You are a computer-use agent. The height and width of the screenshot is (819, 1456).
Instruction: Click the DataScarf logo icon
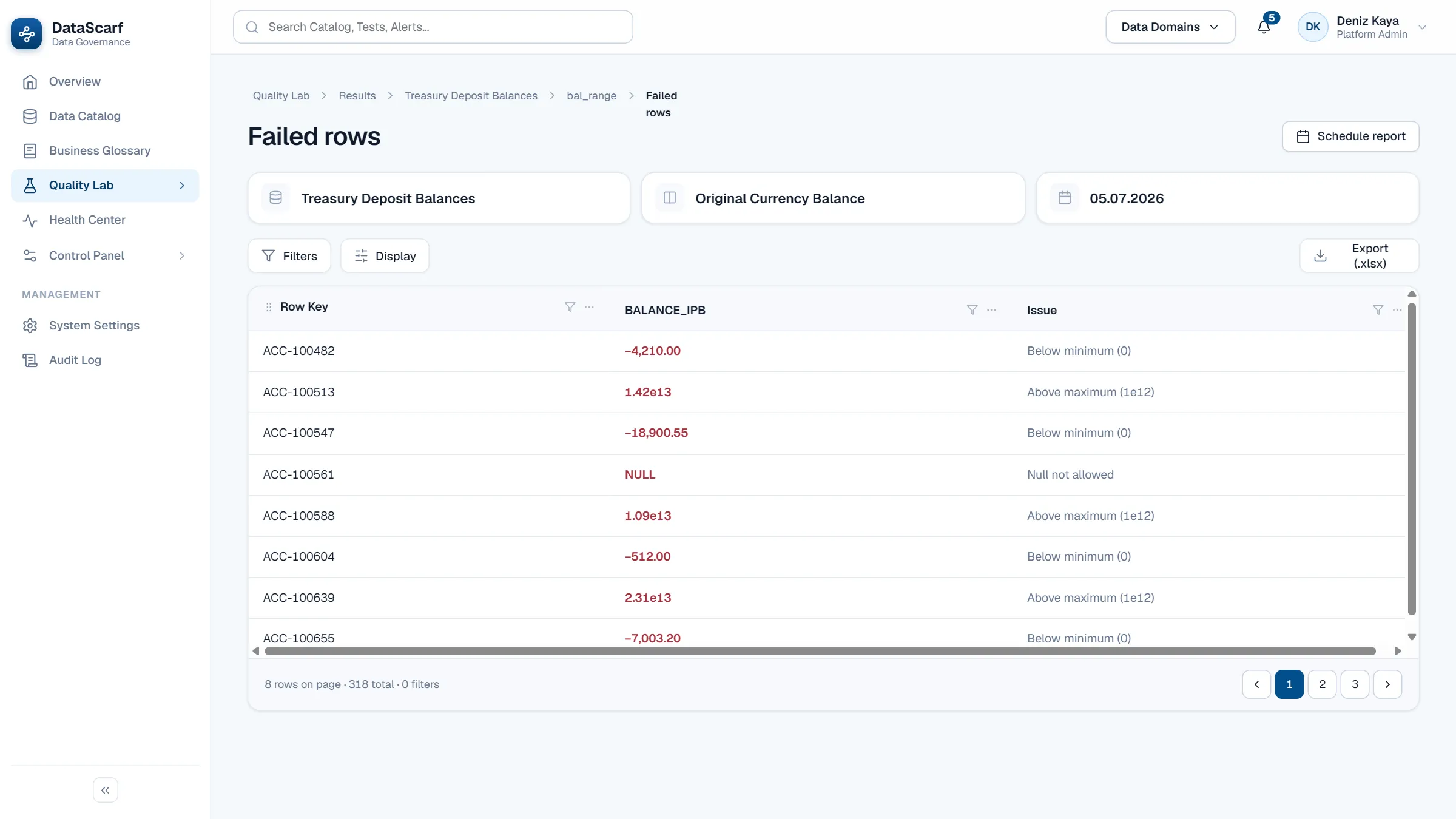coord(27,34)
